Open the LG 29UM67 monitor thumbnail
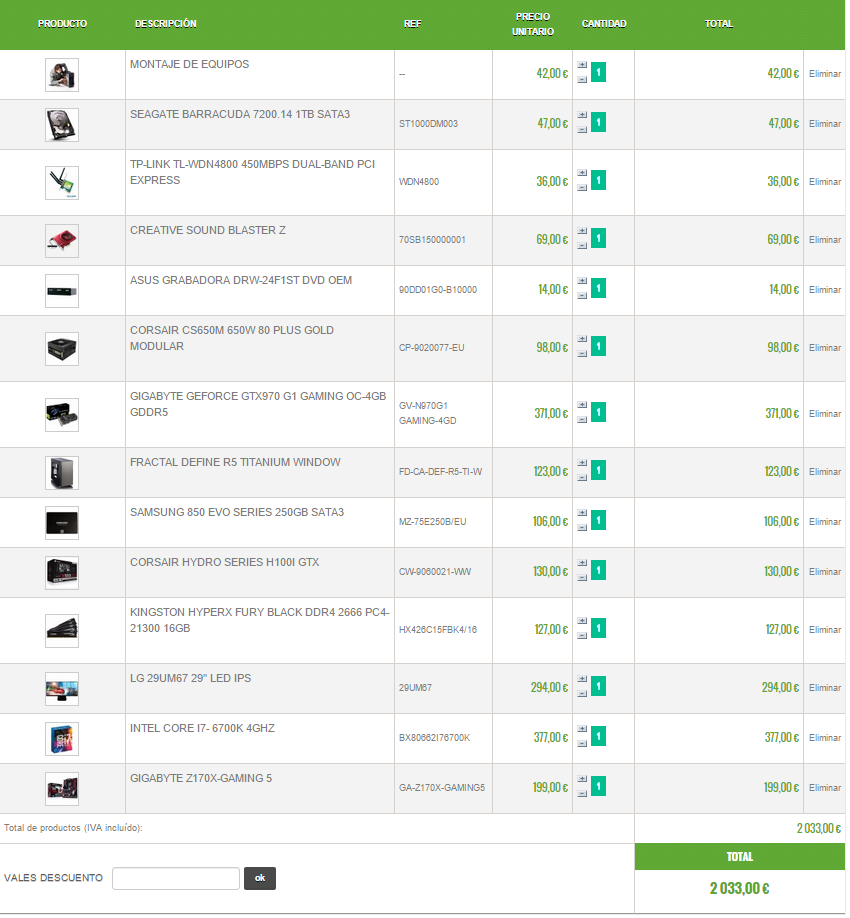This screenshot has width=850, height=918. [62, 689]
